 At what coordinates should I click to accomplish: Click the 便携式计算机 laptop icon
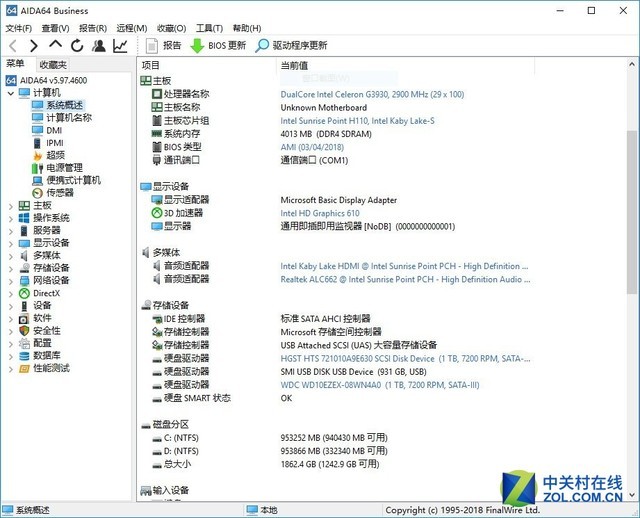[x=38, y=180]
